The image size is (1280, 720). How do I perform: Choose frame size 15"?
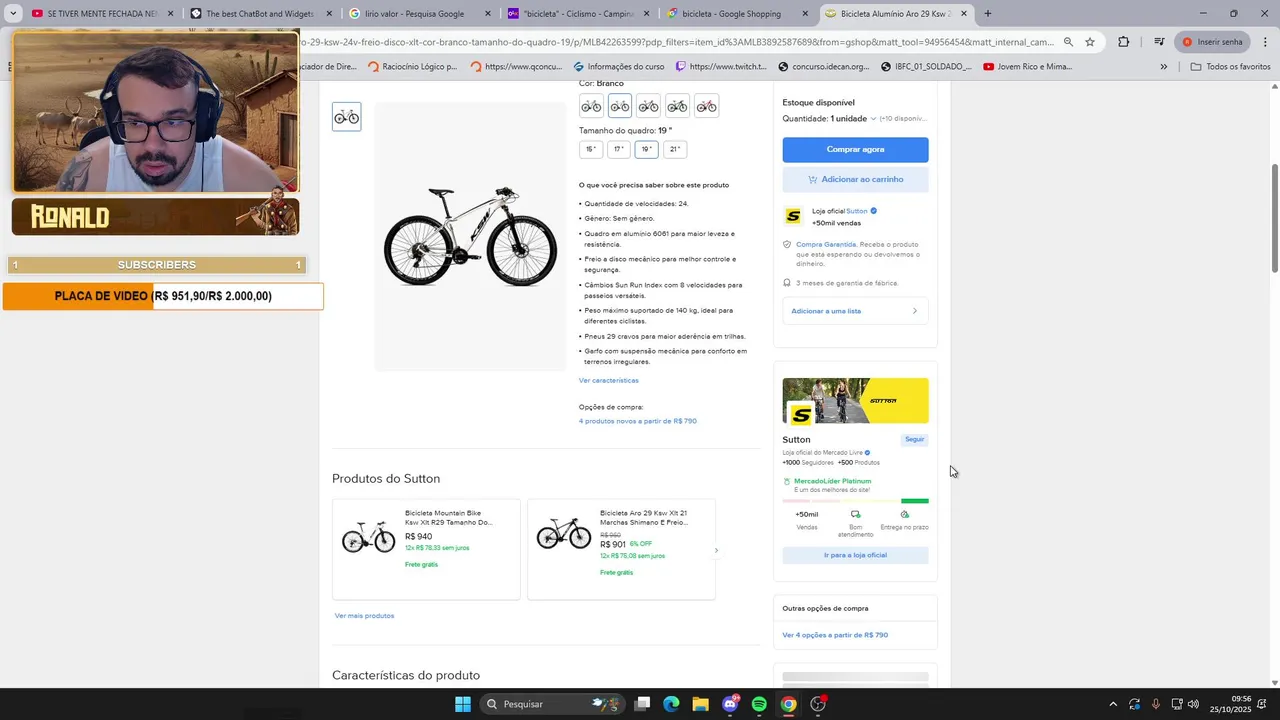tap(591, 149)
